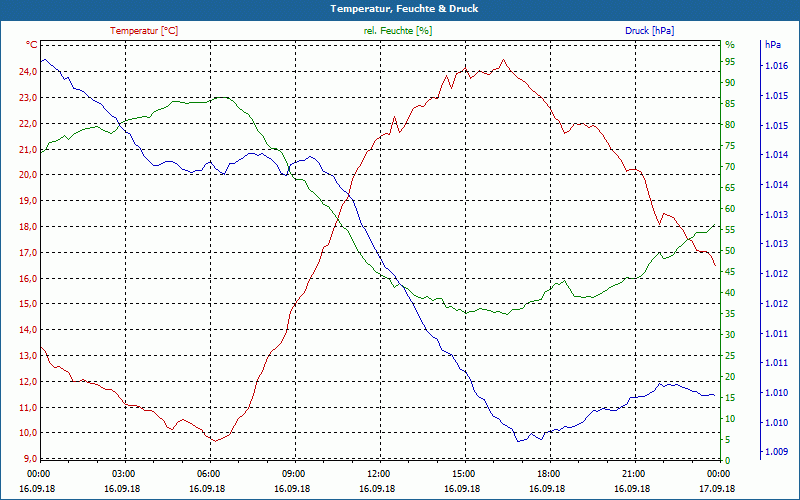Click the "°C" unit label on temperature axis
The width and height of the screenshot is (800, 500).
pos(32,45)
